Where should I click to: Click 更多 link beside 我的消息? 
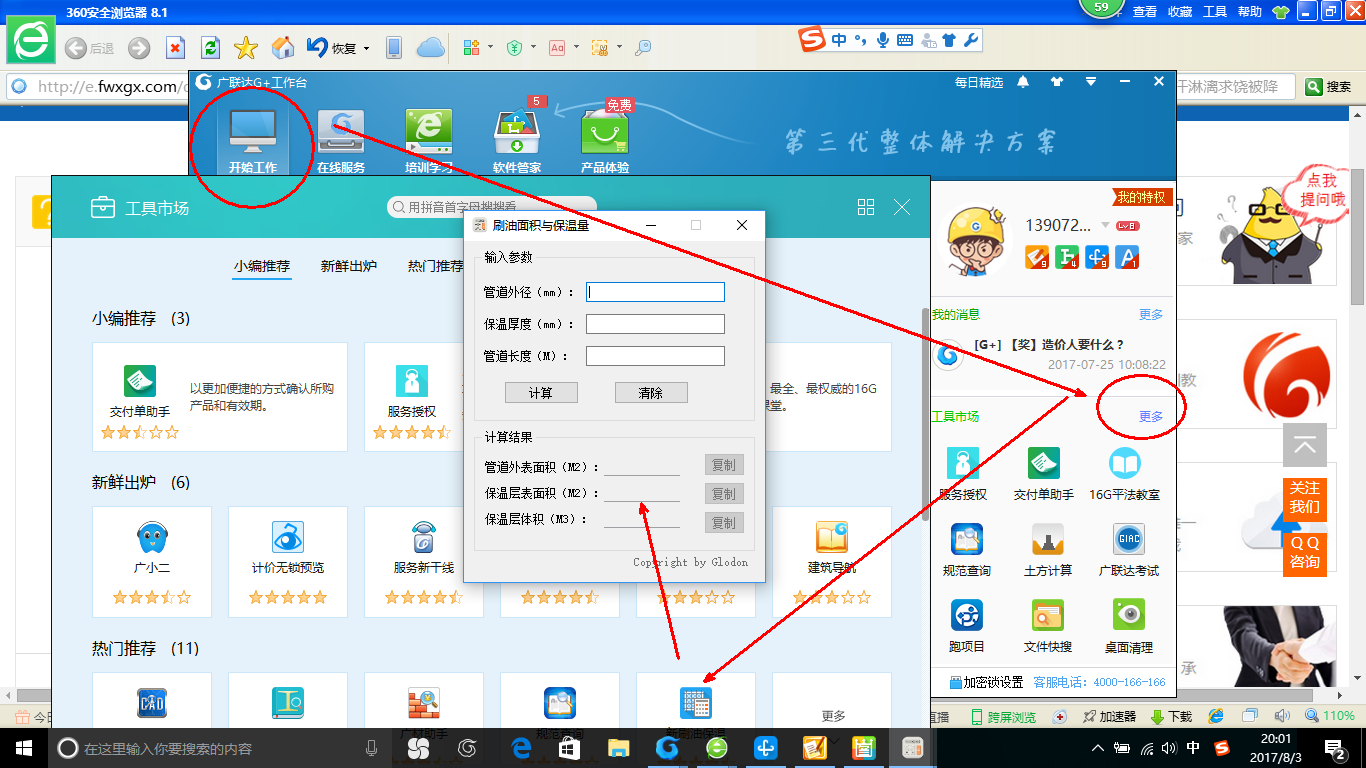tap(1151, 314)
